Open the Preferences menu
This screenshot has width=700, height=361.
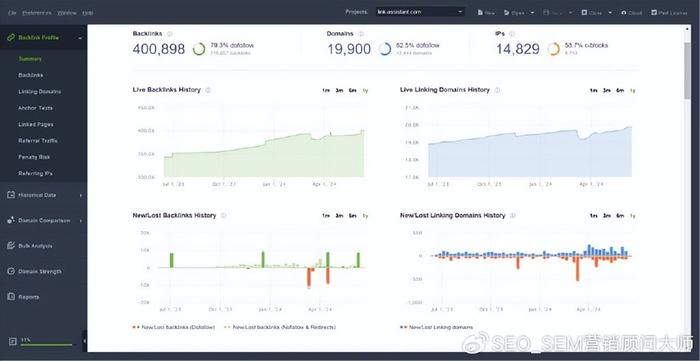coord(37,12)
